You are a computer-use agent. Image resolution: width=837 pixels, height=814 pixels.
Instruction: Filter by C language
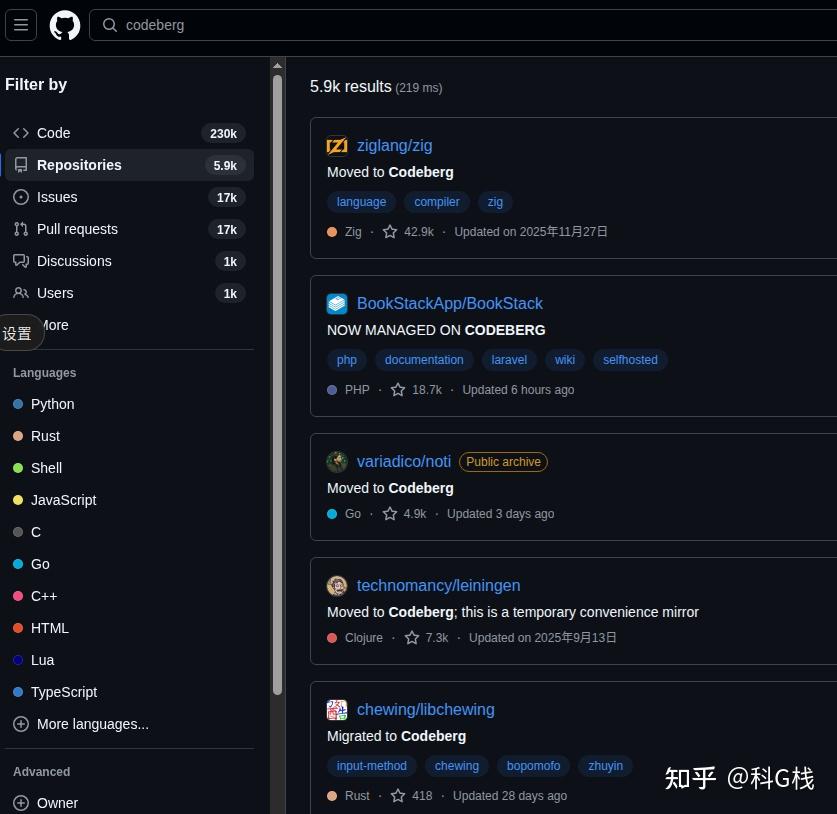[x=27, y=532]
